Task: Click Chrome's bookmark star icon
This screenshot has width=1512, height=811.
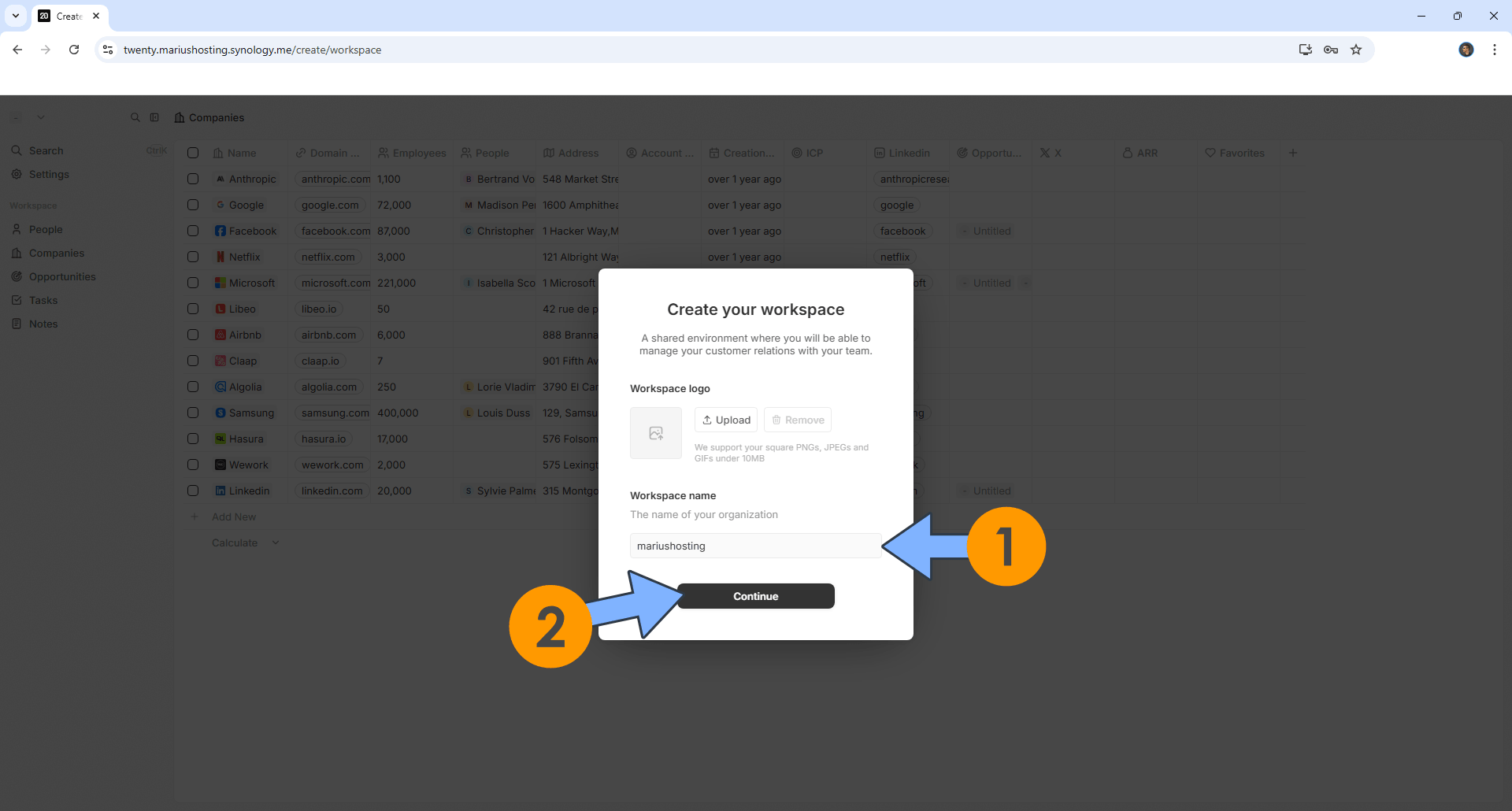Action: tap(1356, 50)
